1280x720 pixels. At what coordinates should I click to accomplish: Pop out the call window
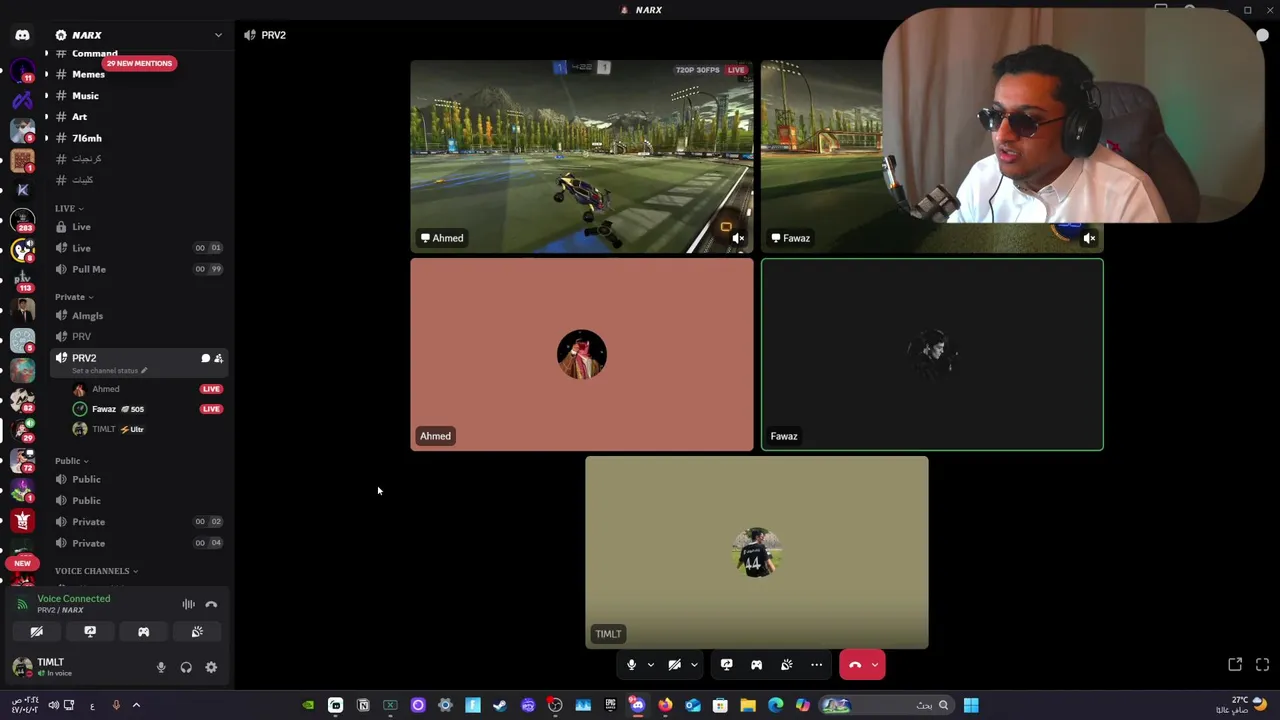pyautogui.click(x=1235, y=665)
